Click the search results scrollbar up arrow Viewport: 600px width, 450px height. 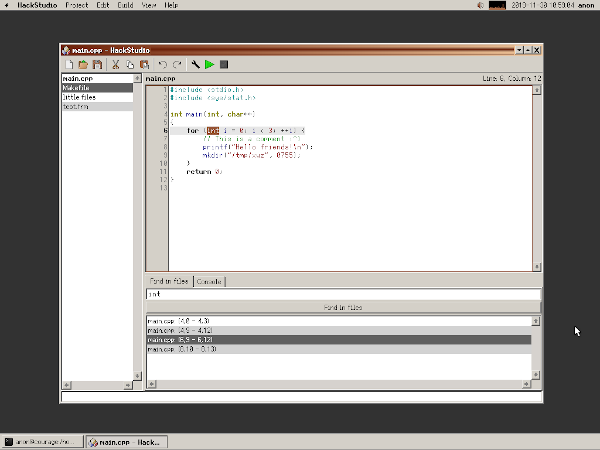[536, 321]
